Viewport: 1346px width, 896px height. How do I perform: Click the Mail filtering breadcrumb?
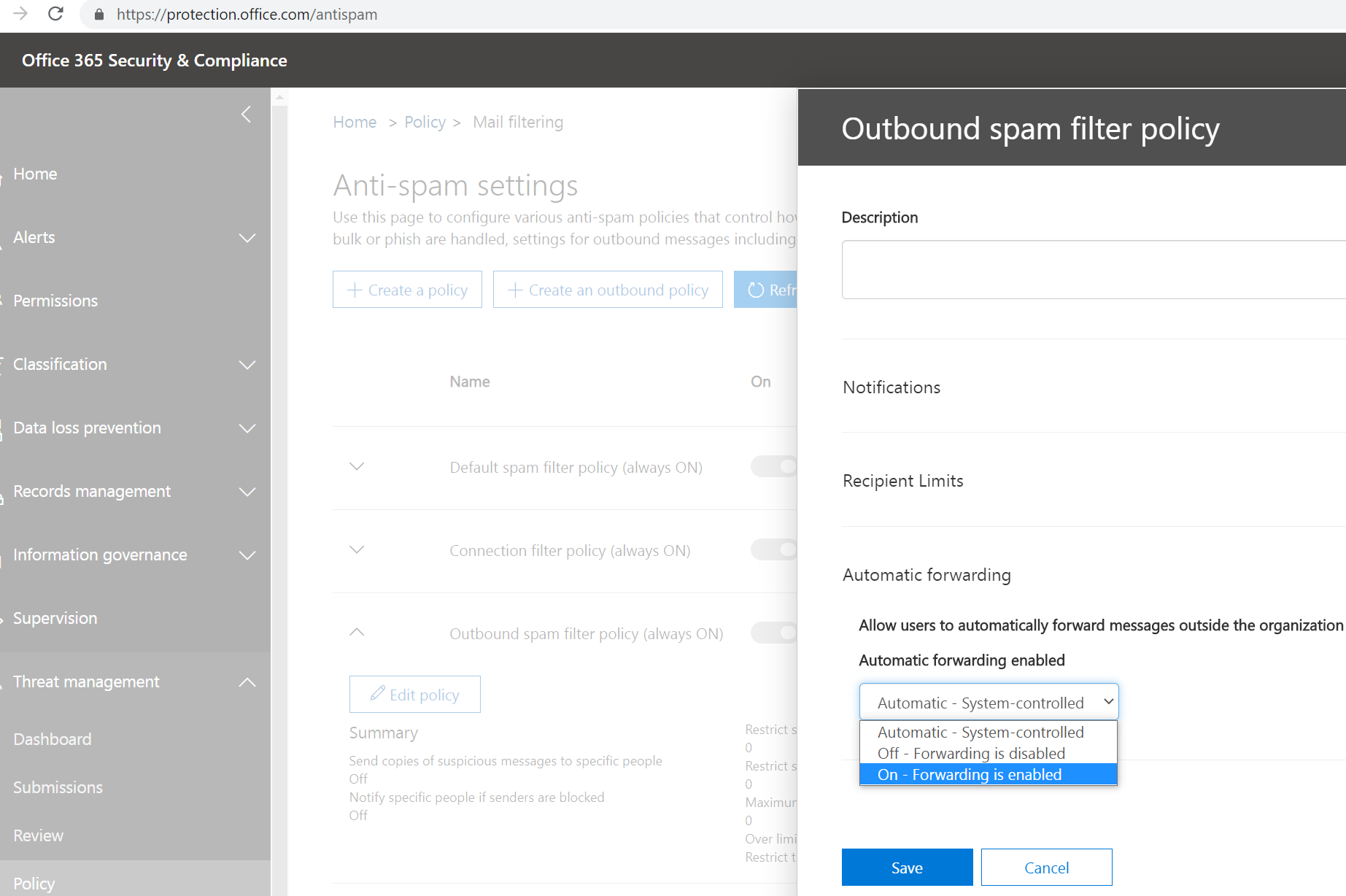(518, 122)
